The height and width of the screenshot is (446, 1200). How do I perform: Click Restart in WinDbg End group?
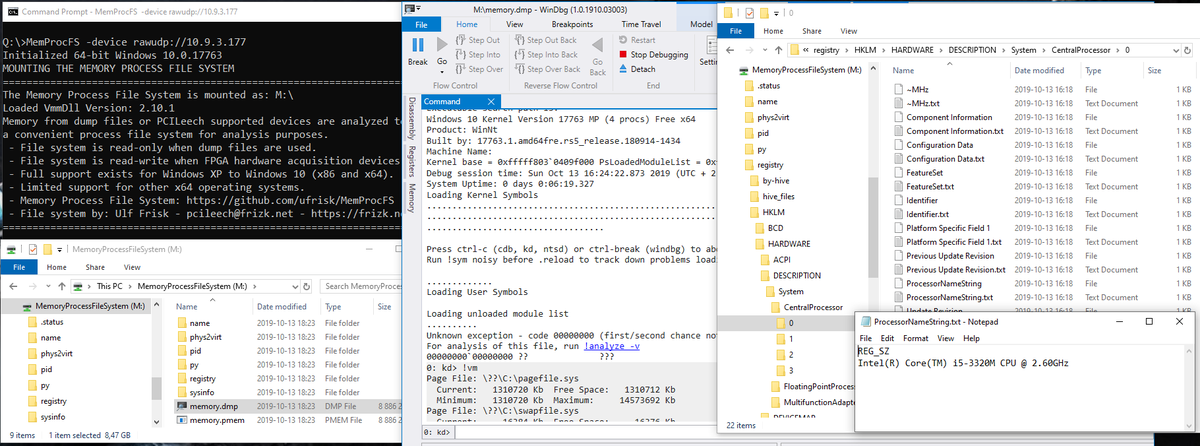[x=637, y=40]
